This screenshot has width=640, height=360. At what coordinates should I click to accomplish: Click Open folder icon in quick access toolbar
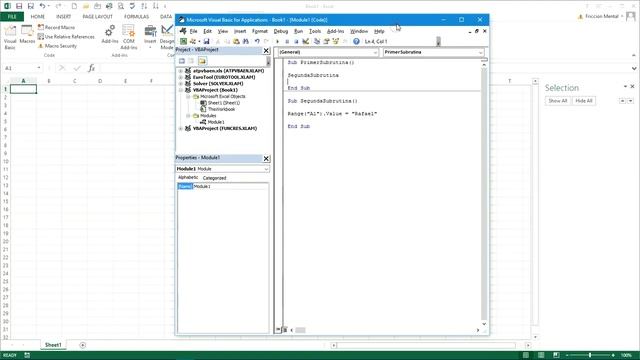(86, 6)
